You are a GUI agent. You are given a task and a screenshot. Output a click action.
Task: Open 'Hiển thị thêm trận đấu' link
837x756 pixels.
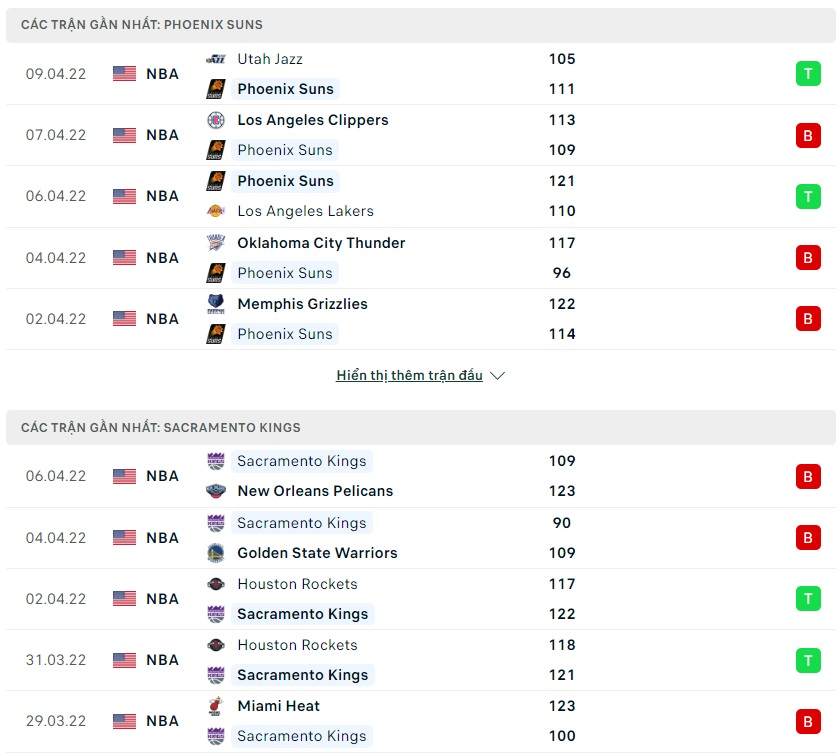(409, 376)
